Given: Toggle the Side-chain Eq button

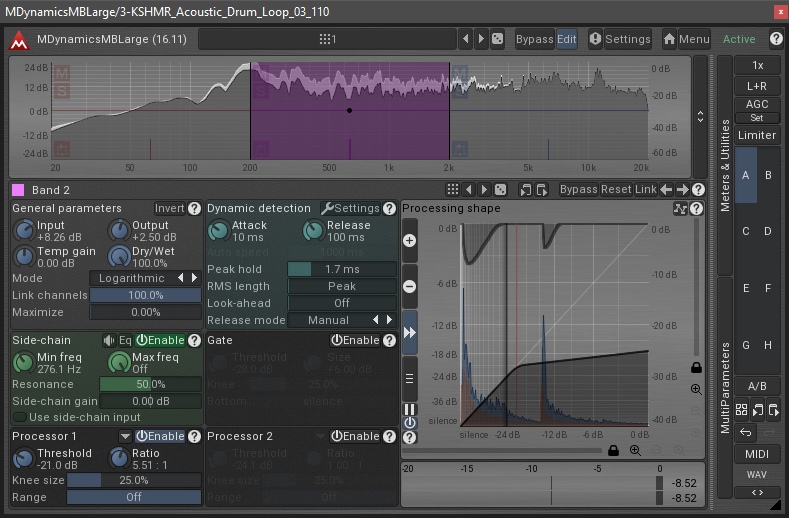Looking at the screenshot, I should click(125, 340).
